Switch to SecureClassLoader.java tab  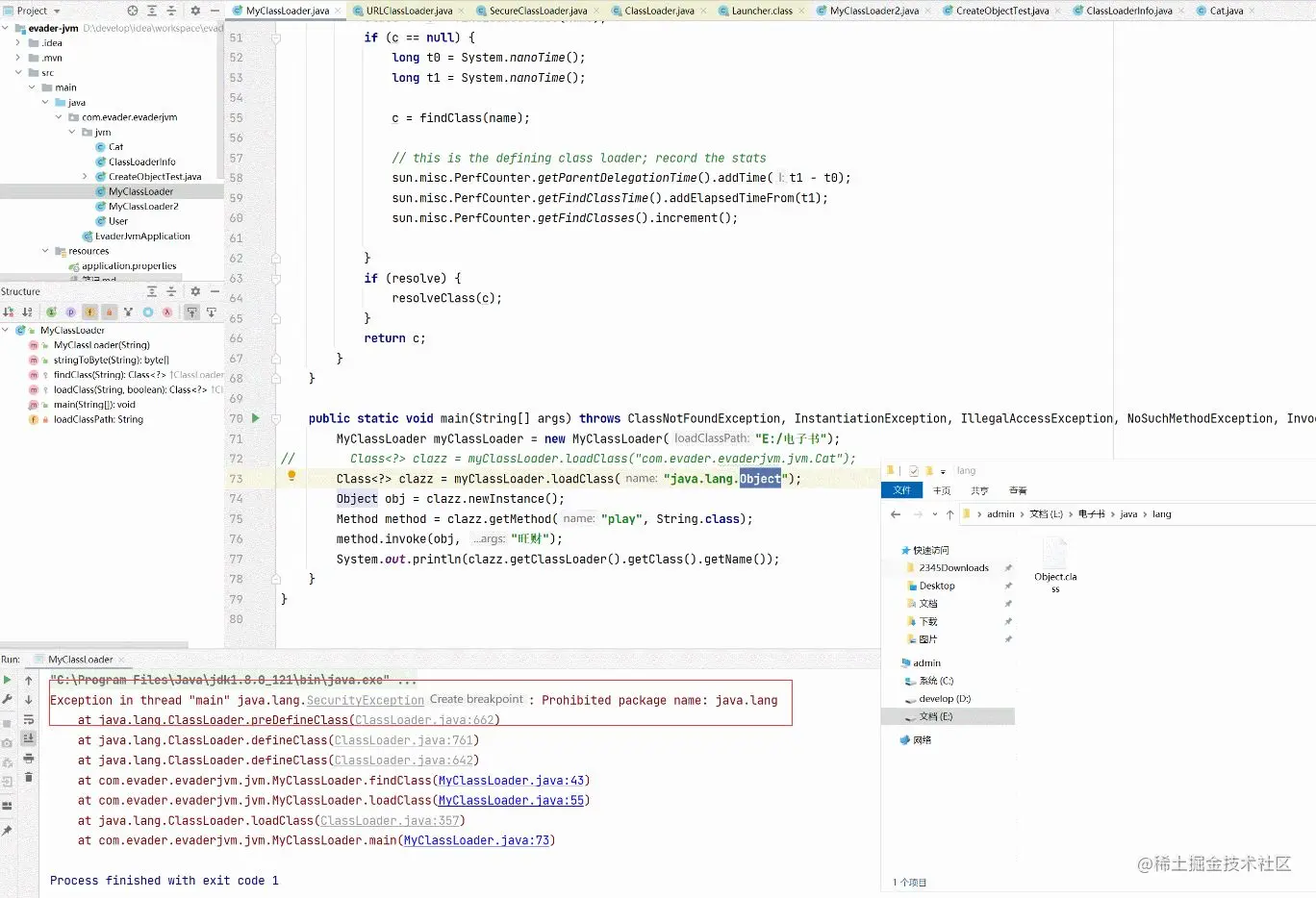(x=538, y=11)
